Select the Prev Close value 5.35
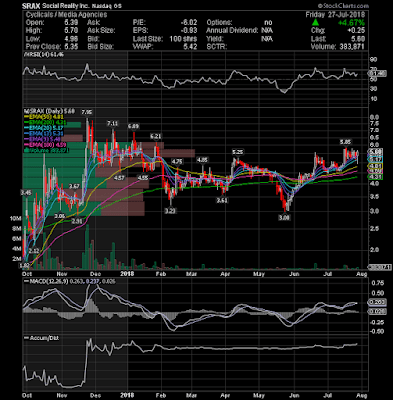This screenshot has height=400, width=393. point(71,47)
